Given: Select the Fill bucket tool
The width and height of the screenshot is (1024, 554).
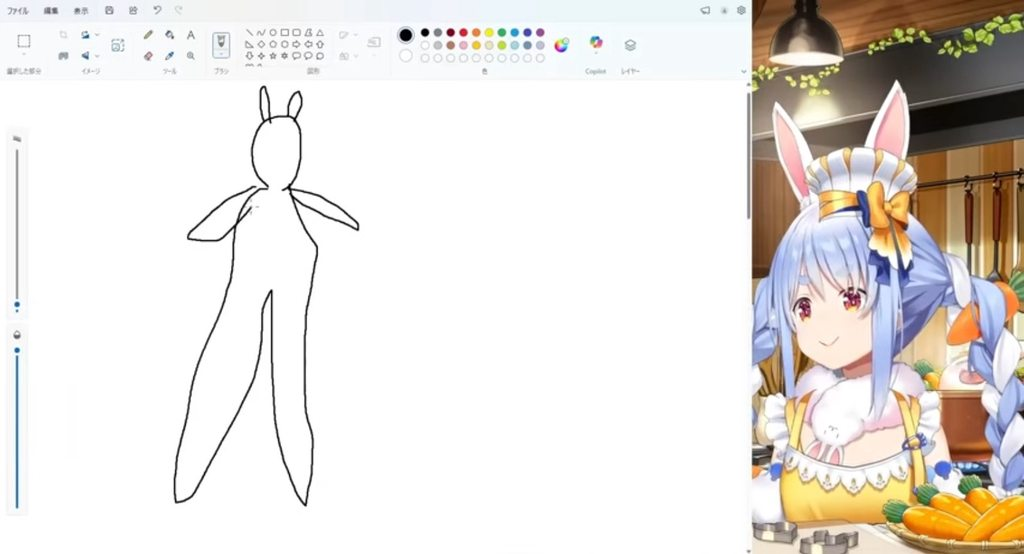Looking at the screenshot, I should point(170,35).
